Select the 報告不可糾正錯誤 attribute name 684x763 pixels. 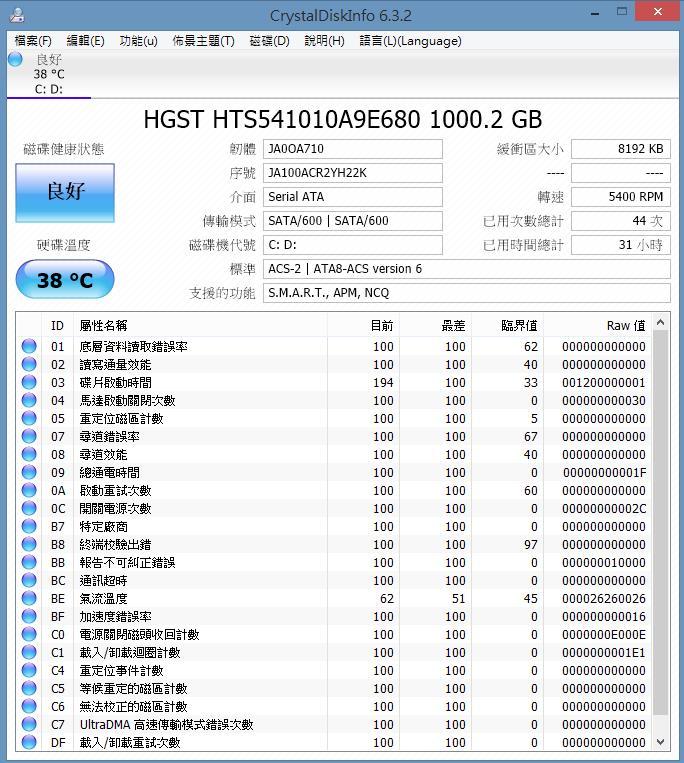pyautogui.click(x=127, y=563)
